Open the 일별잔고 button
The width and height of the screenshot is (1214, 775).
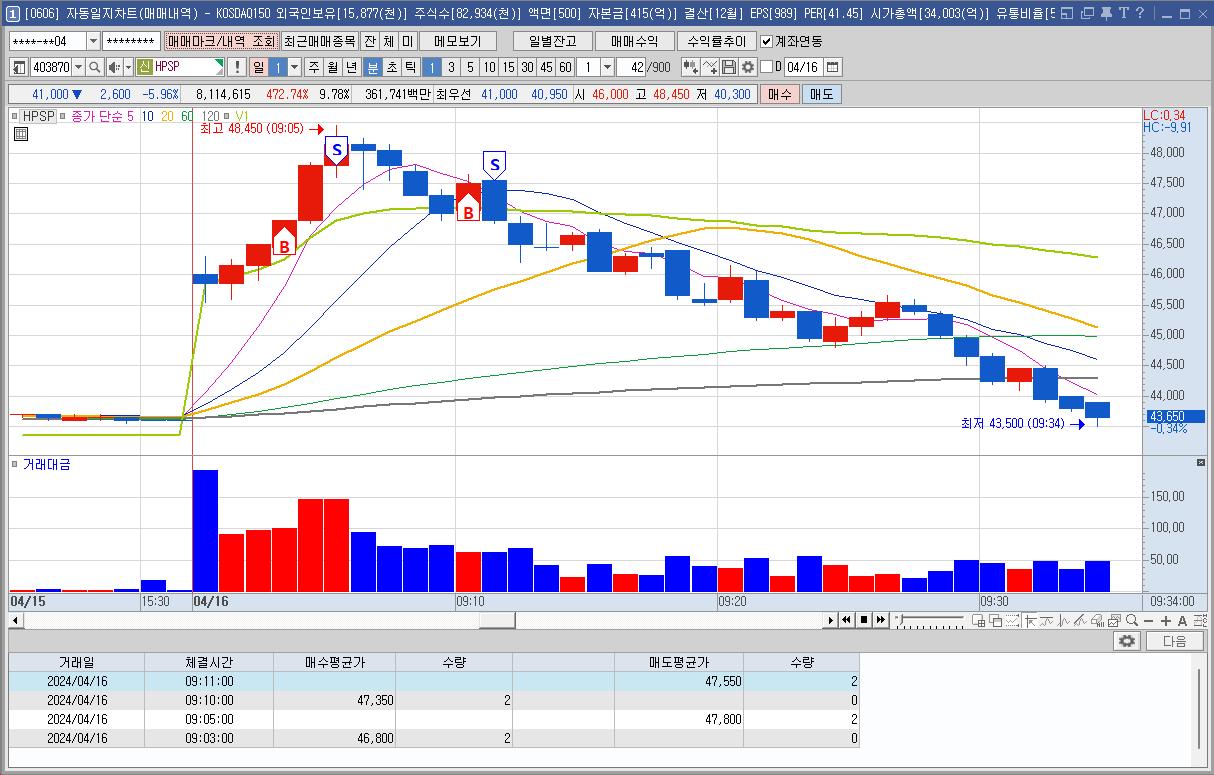(x=552, y=41)
